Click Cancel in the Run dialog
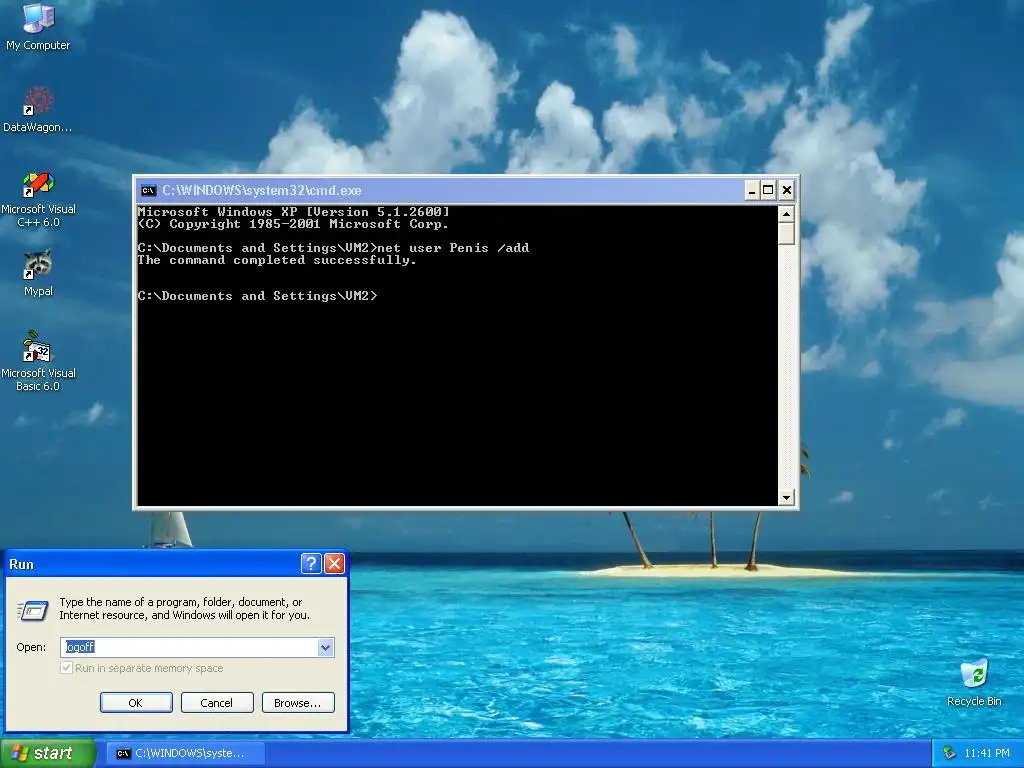The image size is (1024, 768). 217,703
